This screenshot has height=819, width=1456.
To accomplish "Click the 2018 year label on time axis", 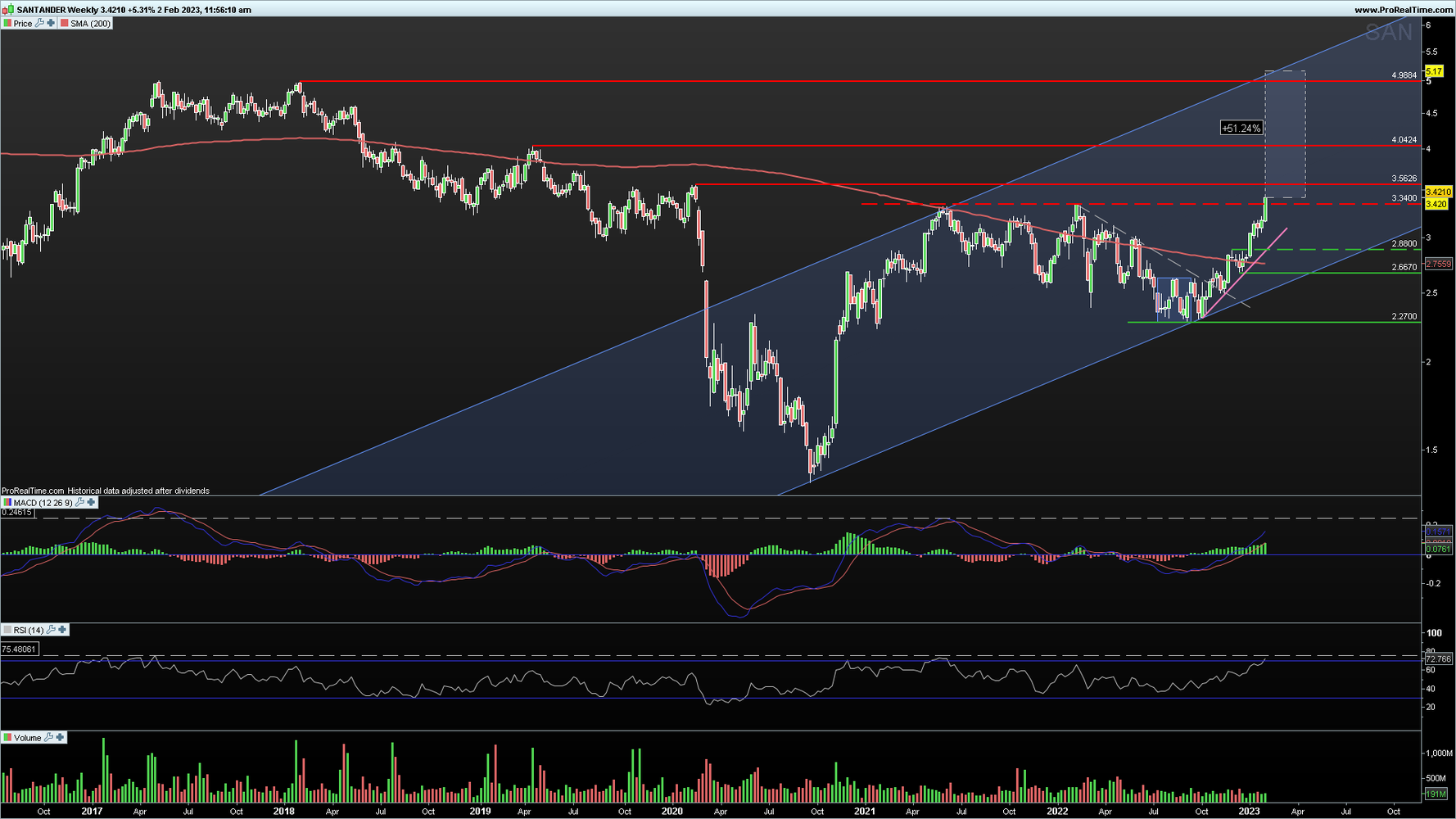I will tap(283, 812).
